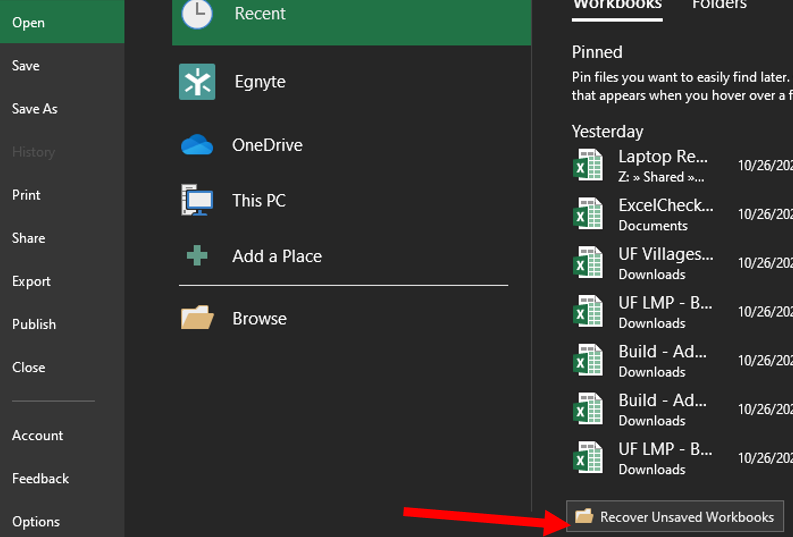Click the OneDrive cloud icon
The height and width of the screenshot is (537, 793).
(x=197, y=145)
